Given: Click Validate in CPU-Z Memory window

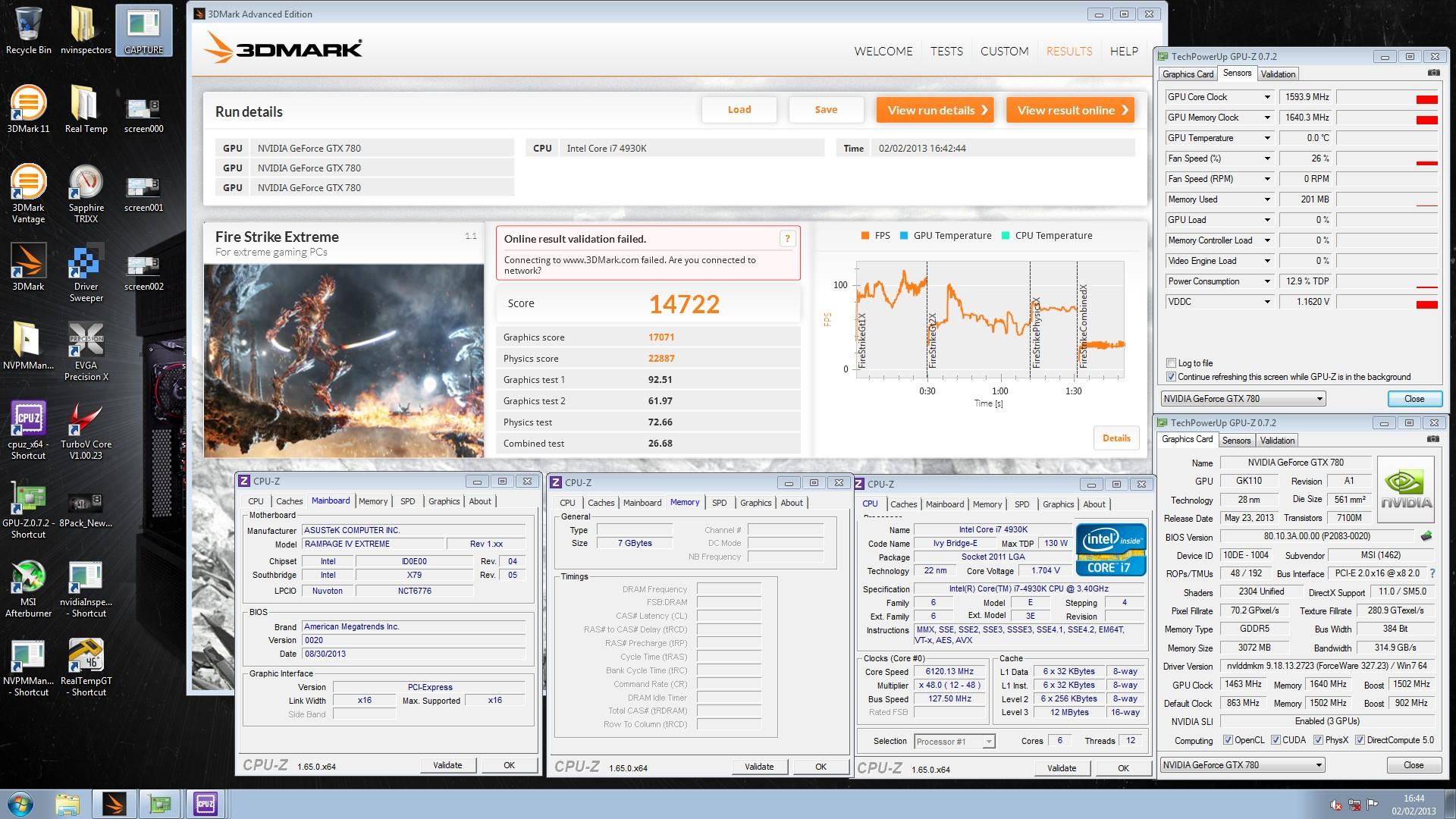Looking at the screenshot, I should click(x=759, y=767).
